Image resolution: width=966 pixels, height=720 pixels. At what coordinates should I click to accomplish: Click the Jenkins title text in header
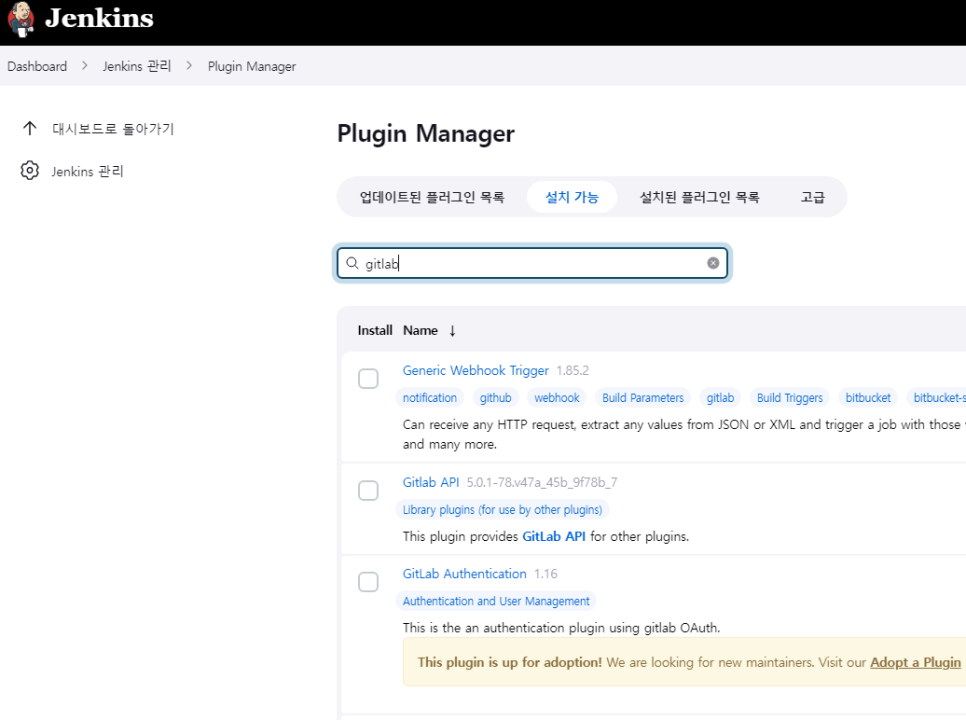[x=99, y=18]
